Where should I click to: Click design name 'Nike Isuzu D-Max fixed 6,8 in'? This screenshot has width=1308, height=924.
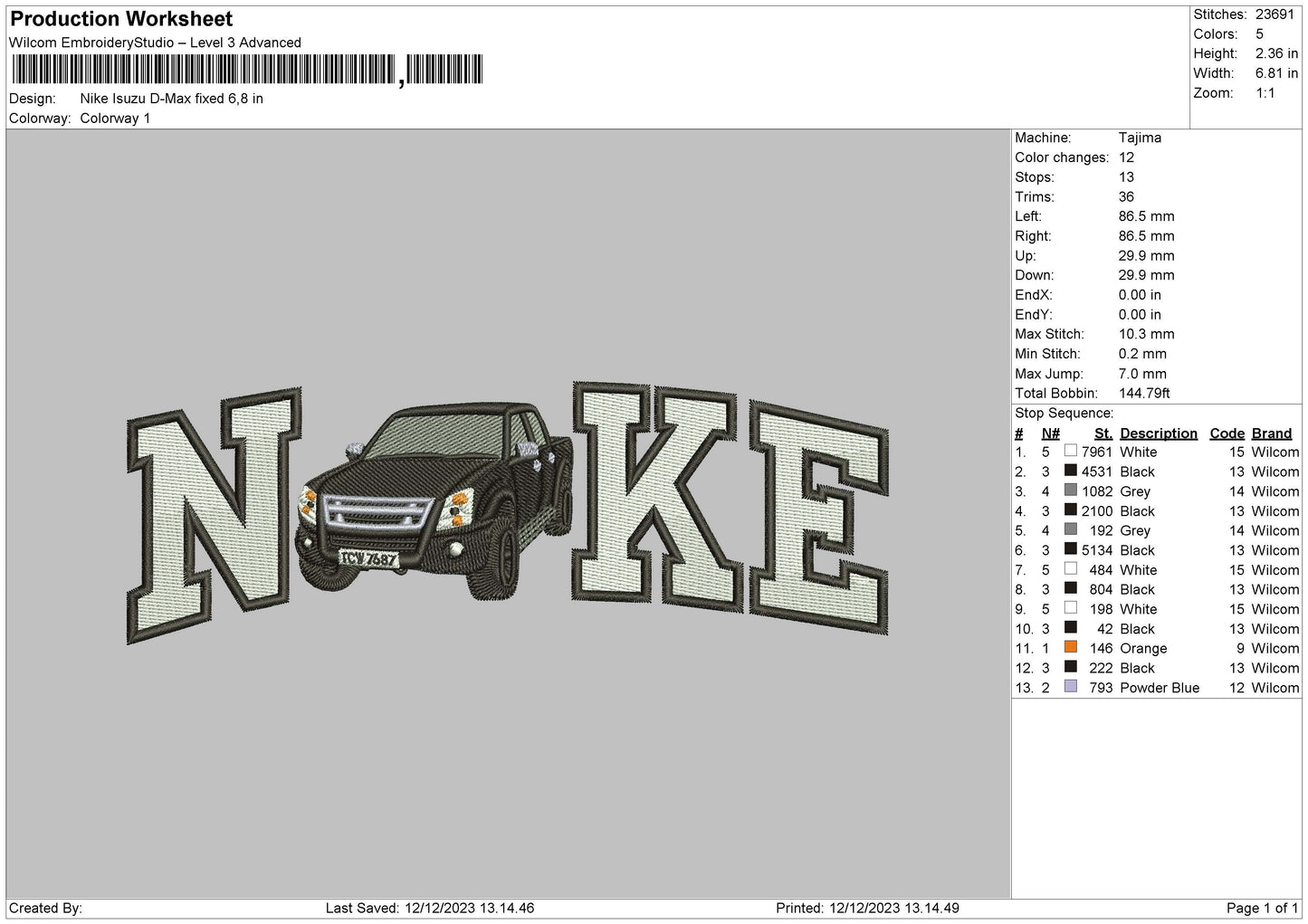pos(172,99)
